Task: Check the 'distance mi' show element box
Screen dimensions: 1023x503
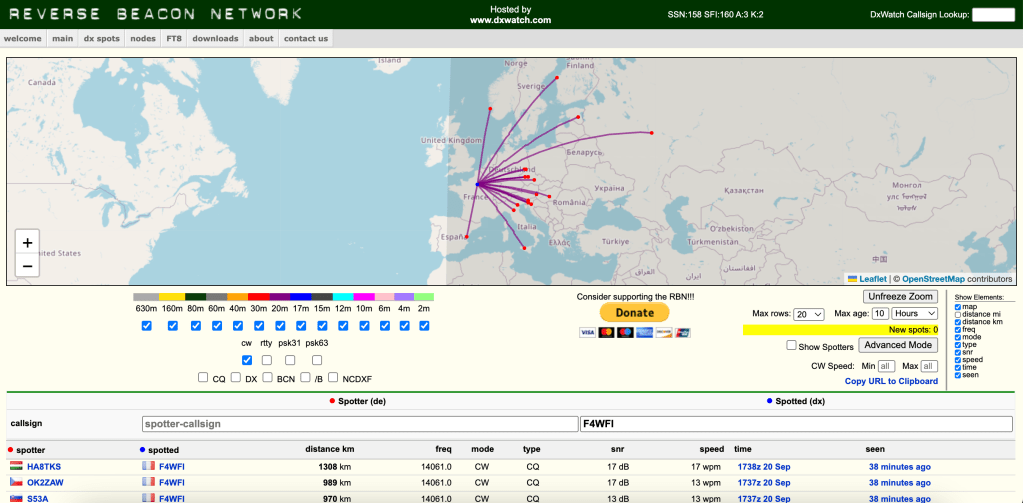Action: [960, 315]
